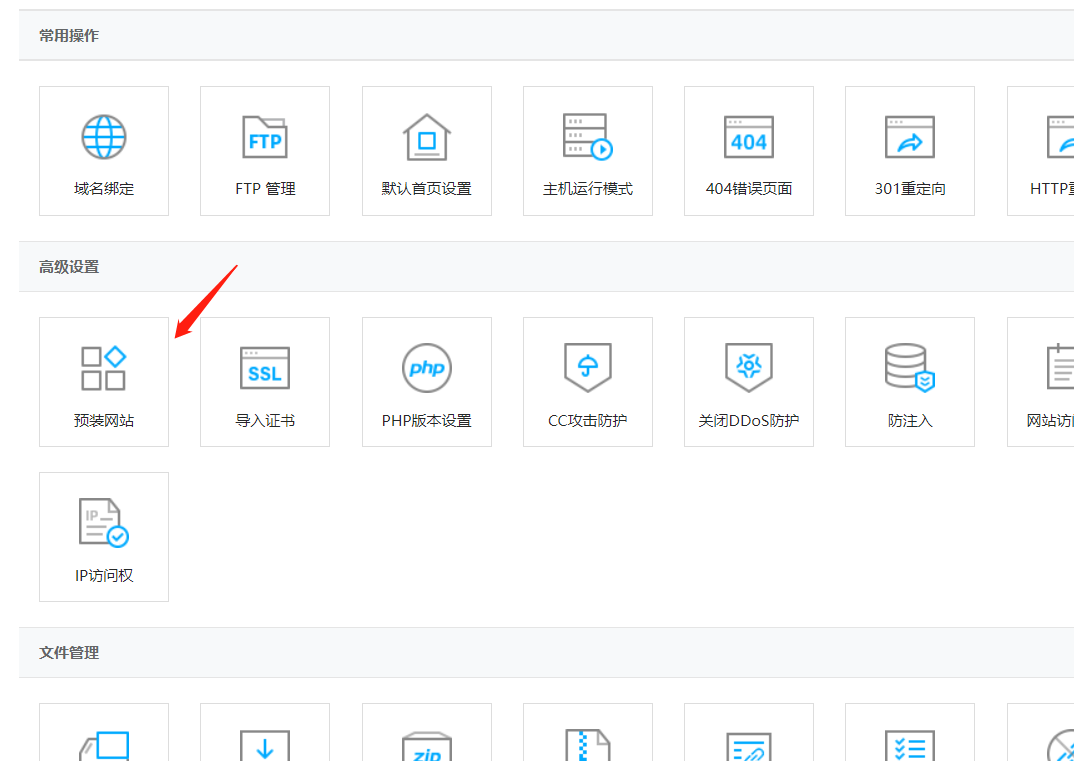
Task: Click the zip icon tile under 文件管理
Action: point(427,732)
